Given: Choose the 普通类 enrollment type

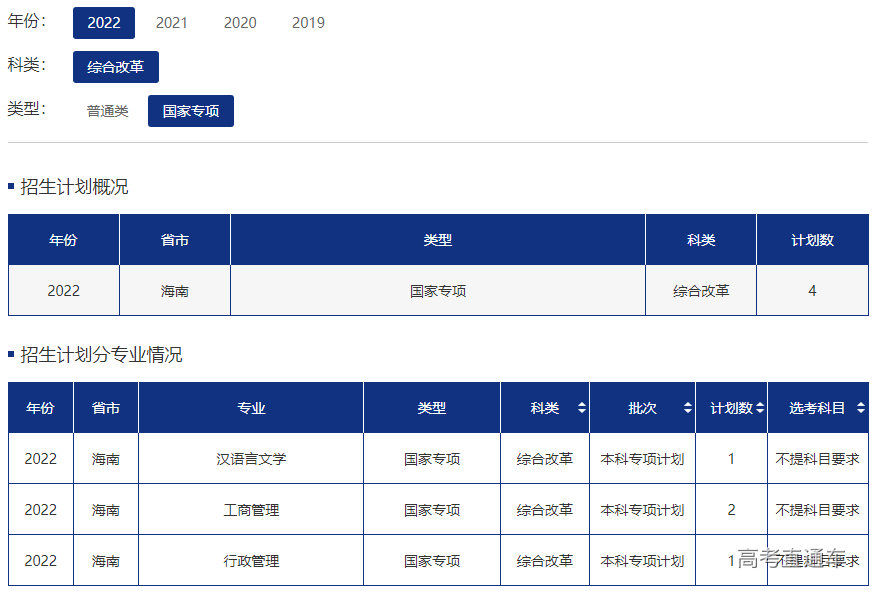Looking at the screenshot, I should tap(107, 111).
